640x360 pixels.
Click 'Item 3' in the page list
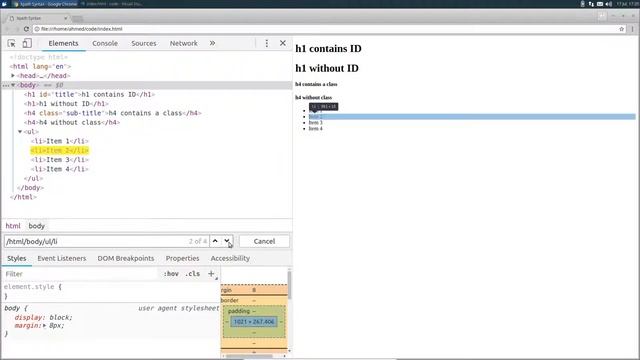click(x=316, y=122)
